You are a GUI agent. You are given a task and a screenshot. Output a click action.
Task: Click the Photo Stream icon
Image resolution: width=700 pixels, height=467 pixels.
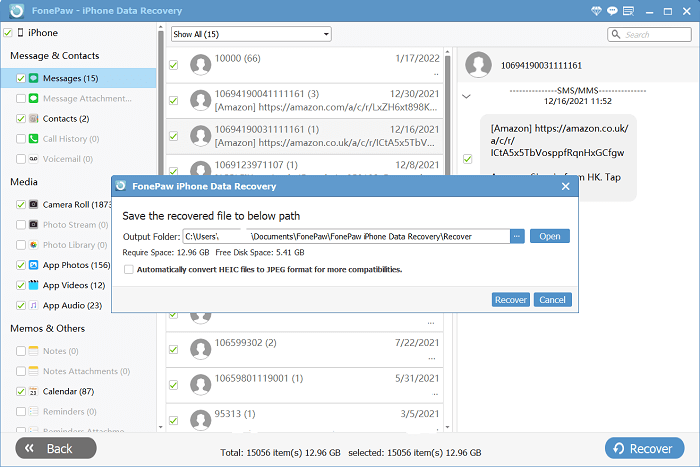pos(33,225)
